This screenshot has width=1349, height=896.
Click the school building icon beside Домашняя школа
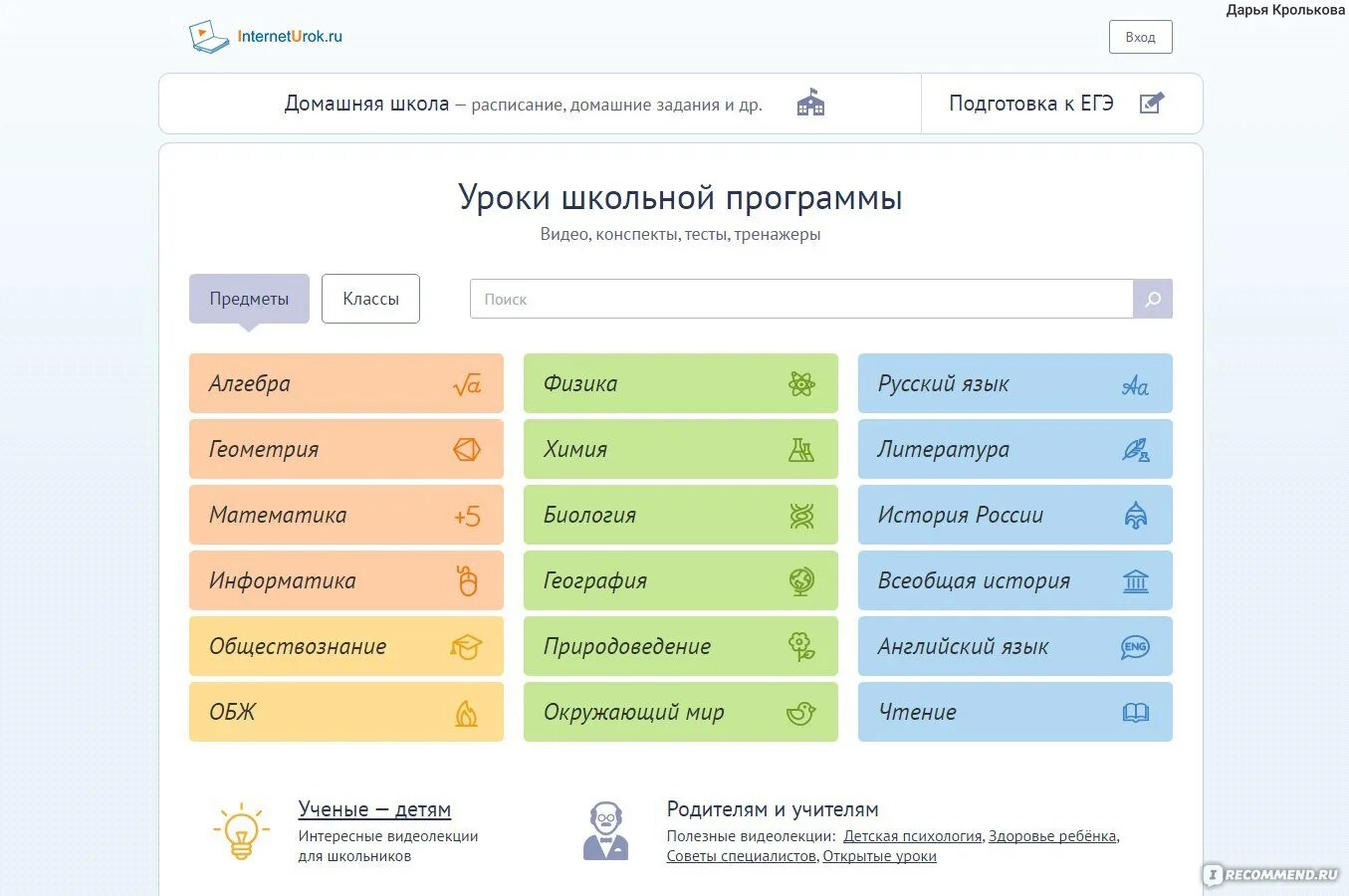pyautogui.click(x=810, y=103)
